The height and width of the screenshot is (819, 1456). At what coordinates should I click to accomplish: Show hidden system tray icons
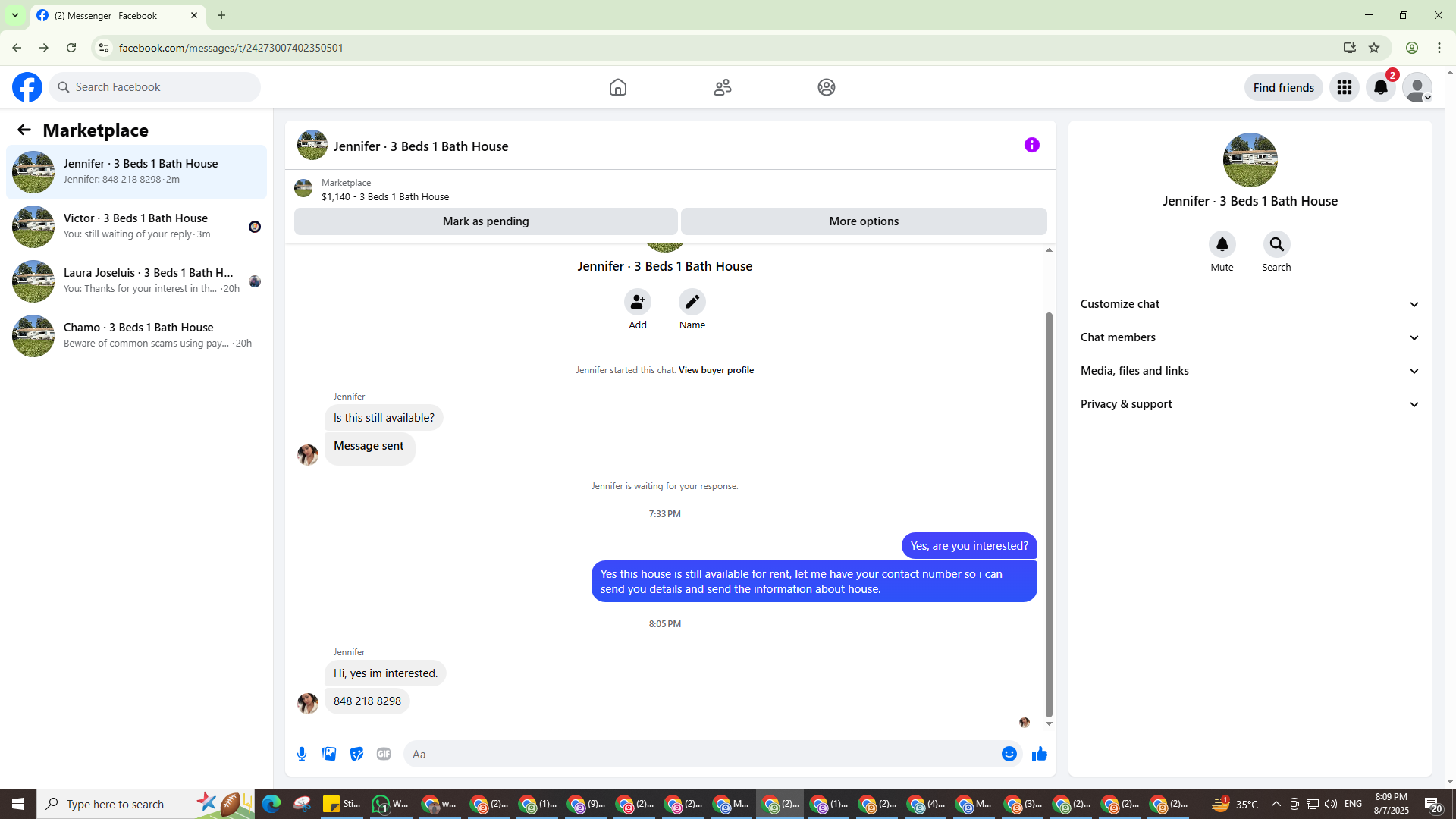click(1276, 804)
